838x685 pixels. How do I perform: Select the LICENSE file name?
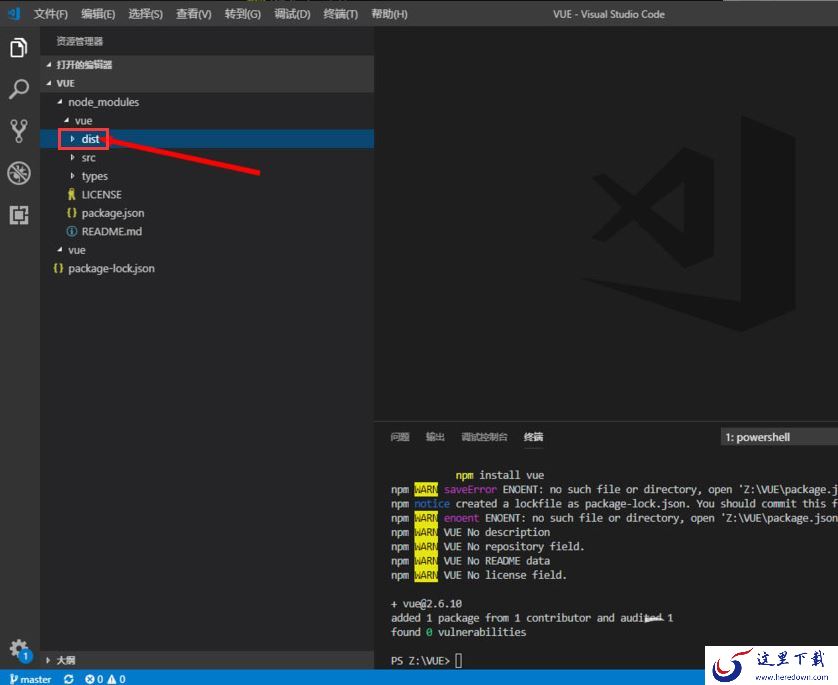[102, 194]
